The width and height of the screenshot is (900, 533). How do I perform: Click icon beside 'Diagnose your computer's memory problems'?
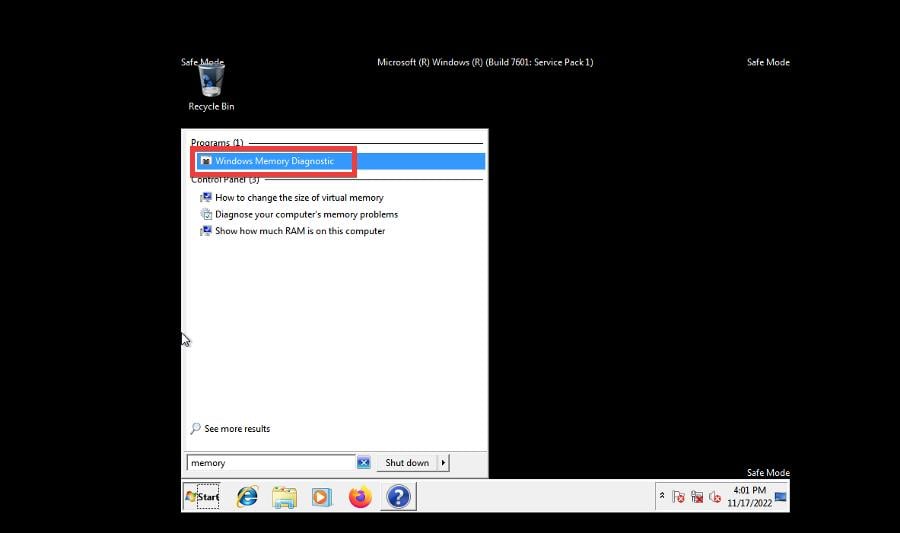click(x=206, y=214)
